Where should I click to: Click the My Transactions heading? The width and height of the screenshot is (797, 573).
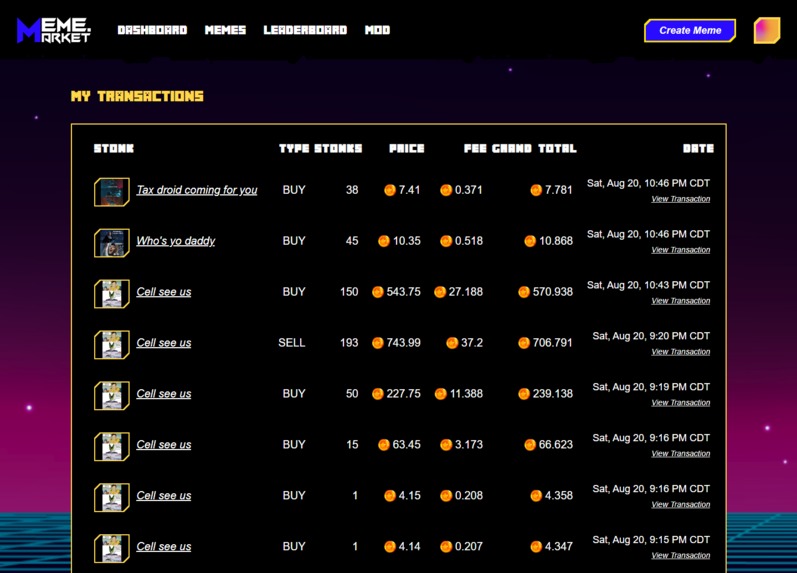click(137, 96)
